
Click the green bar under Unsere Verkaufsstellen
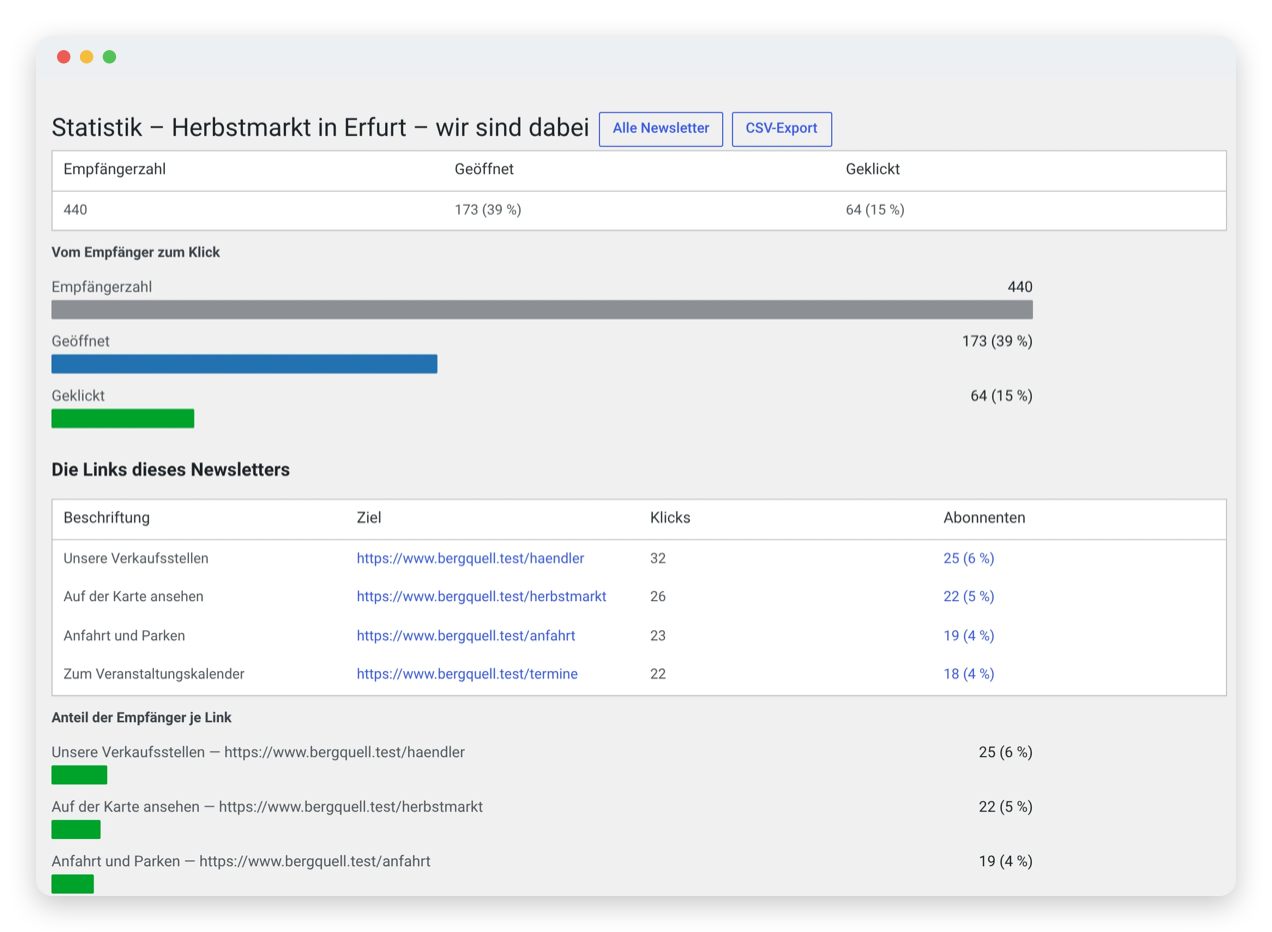[x=79, y=775]
